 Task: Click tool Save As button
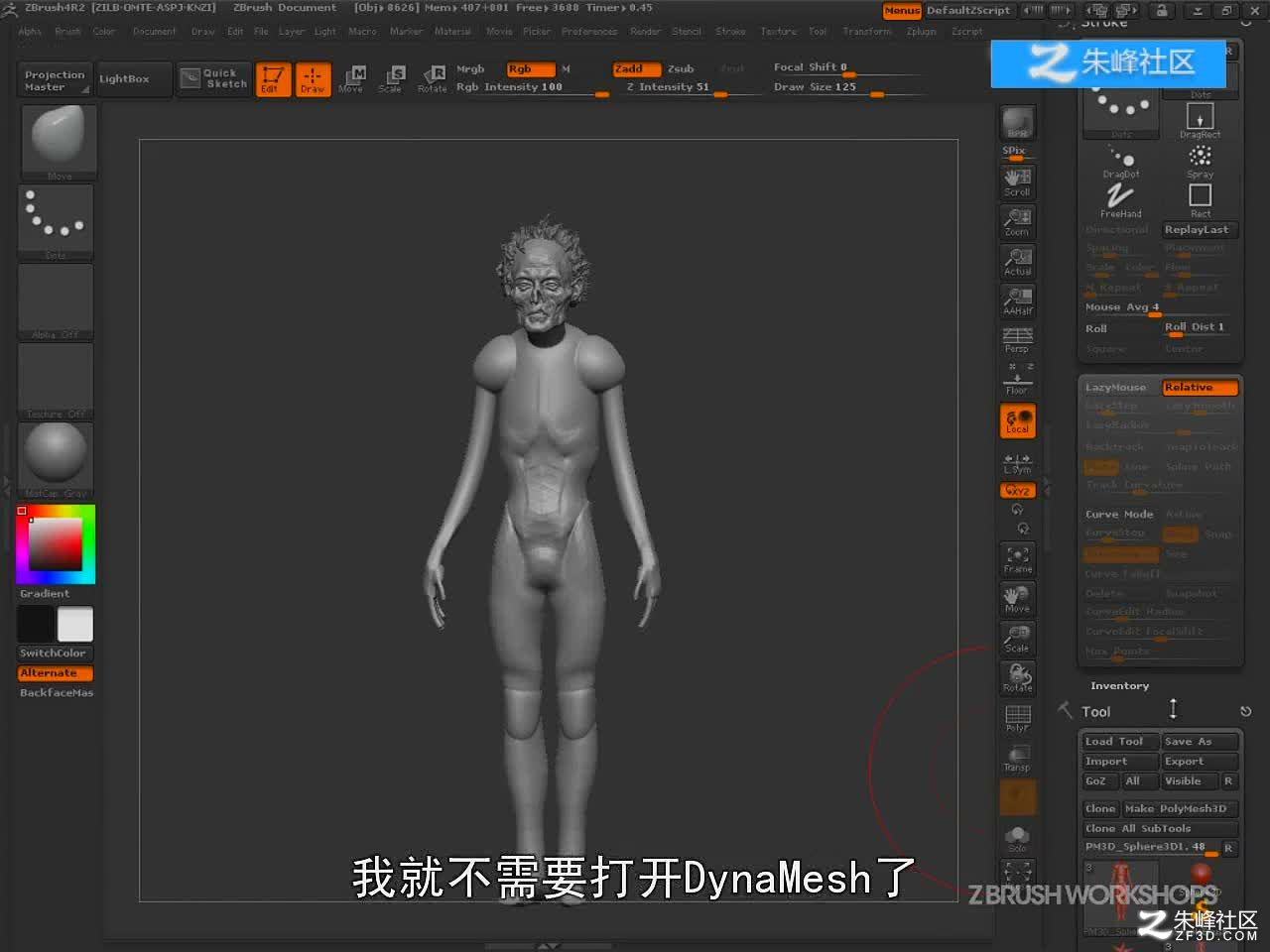coord(1201,742)
